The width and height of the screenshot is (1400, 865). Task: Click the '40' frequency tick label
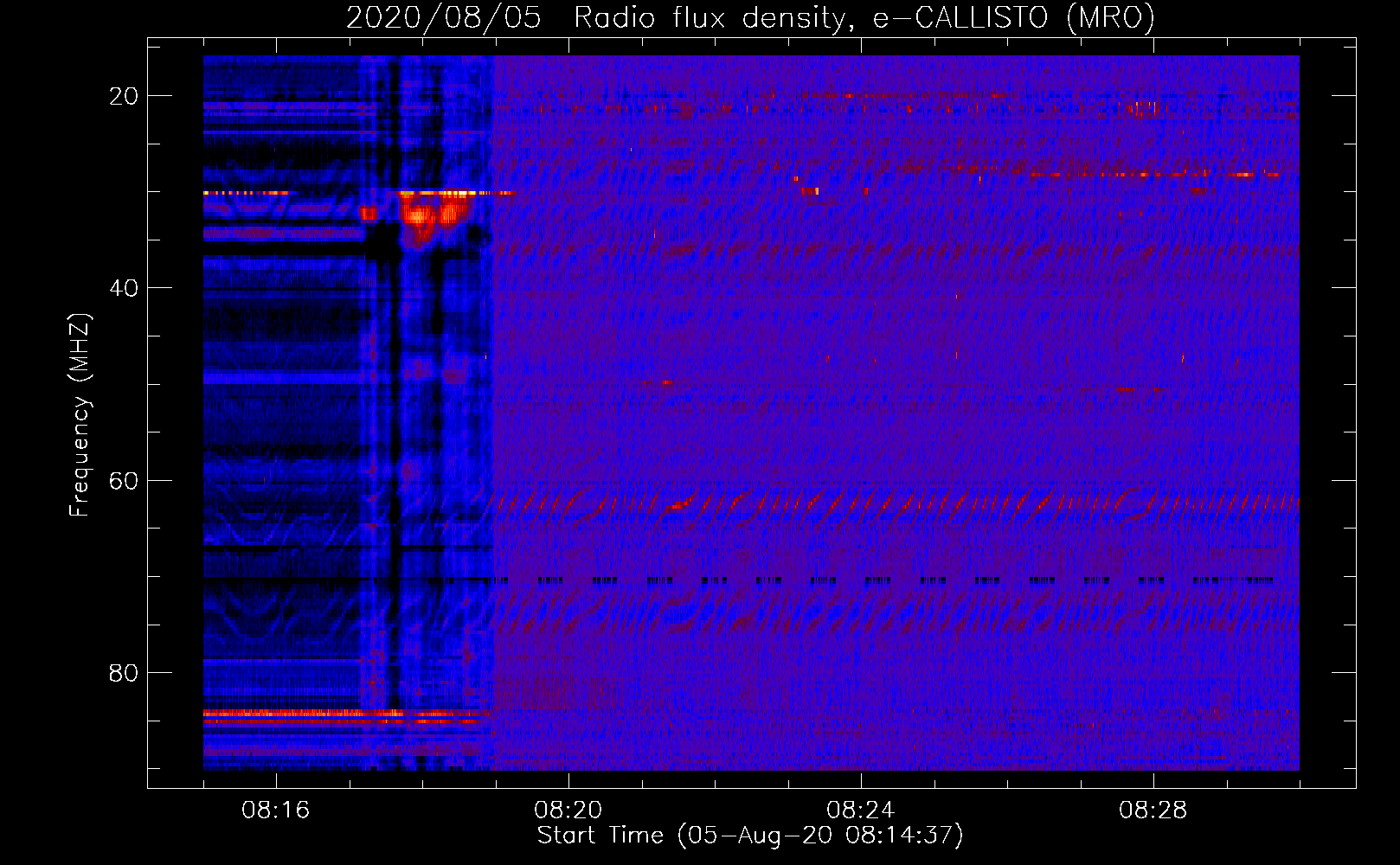pyautogui.click(x=124, y=288)
